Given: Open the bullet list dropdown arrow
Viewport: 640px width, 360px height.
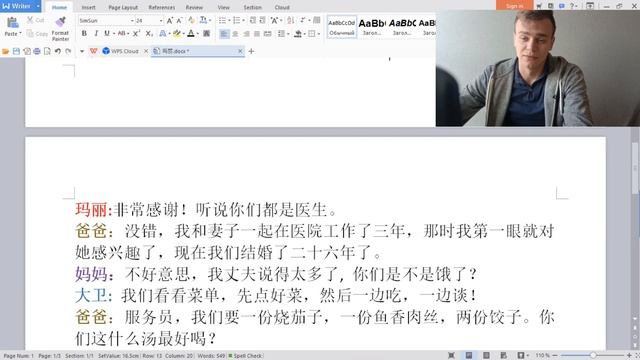Looking at the screenshot, I should pos(229,20).
